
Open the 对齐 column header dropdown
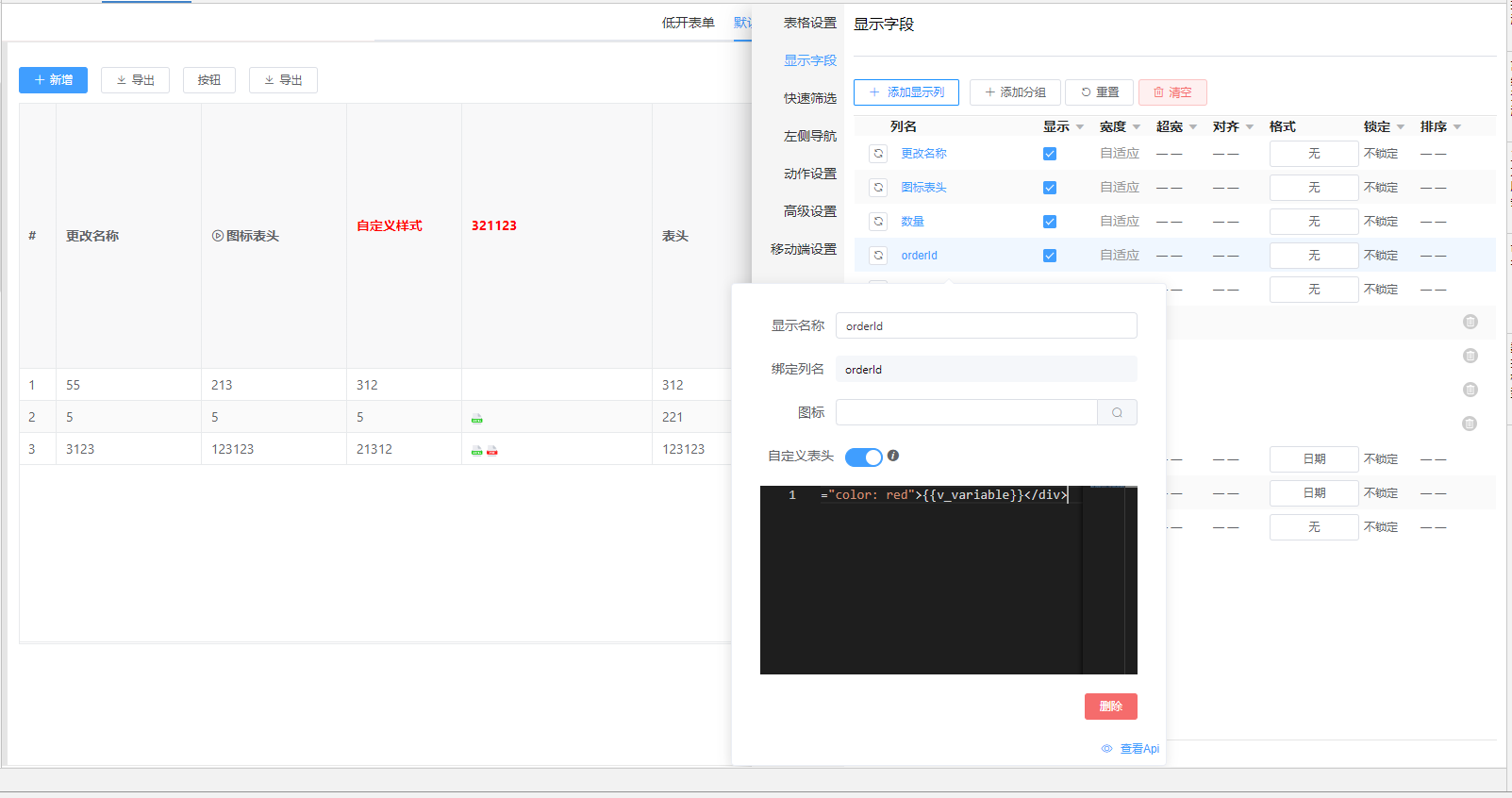tap(1250, 127)
